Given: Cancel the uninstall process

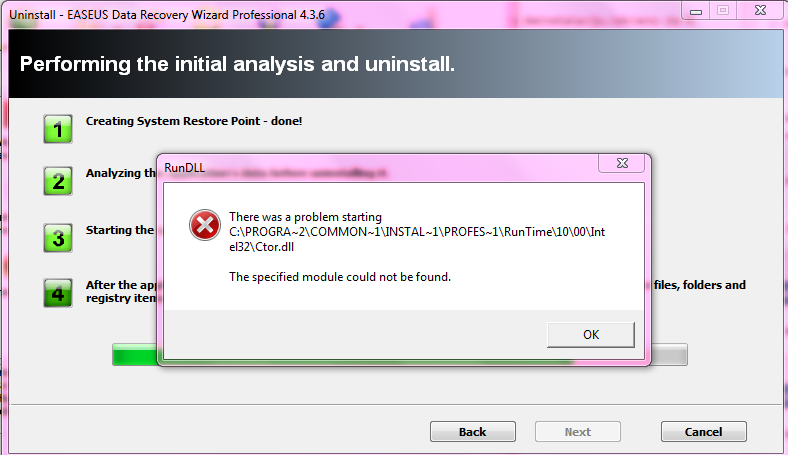Looking at the screenshot, I should coord(704,432).
